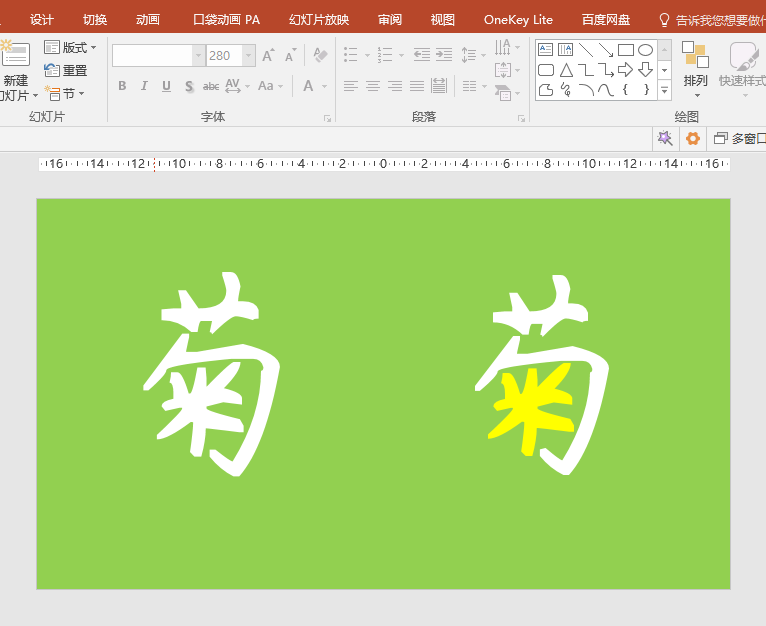766x626 pixels.
Task: Toggle italic formatting
Action: click(144, 86)
